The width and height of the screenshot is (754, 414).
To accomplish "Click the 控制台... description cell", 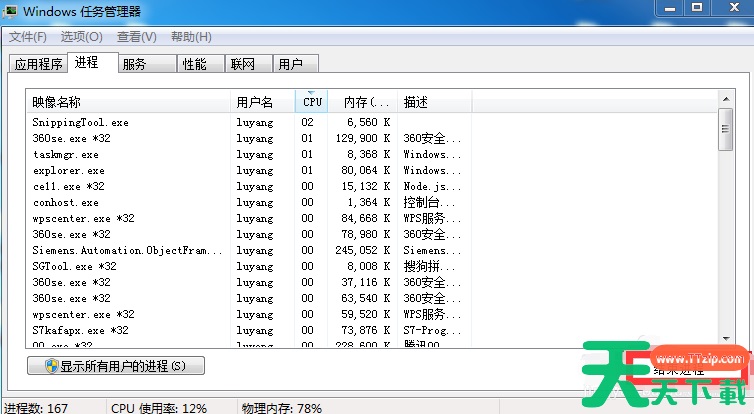I will pyautogui.click(x=429, y=202).
